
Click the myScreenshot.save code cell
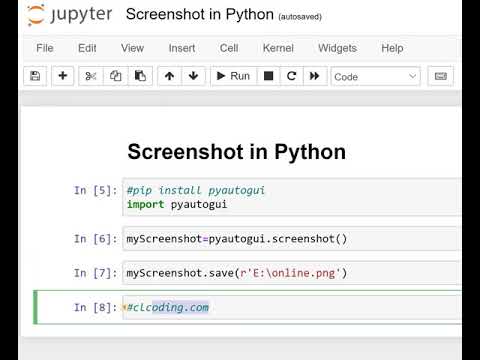292,273
